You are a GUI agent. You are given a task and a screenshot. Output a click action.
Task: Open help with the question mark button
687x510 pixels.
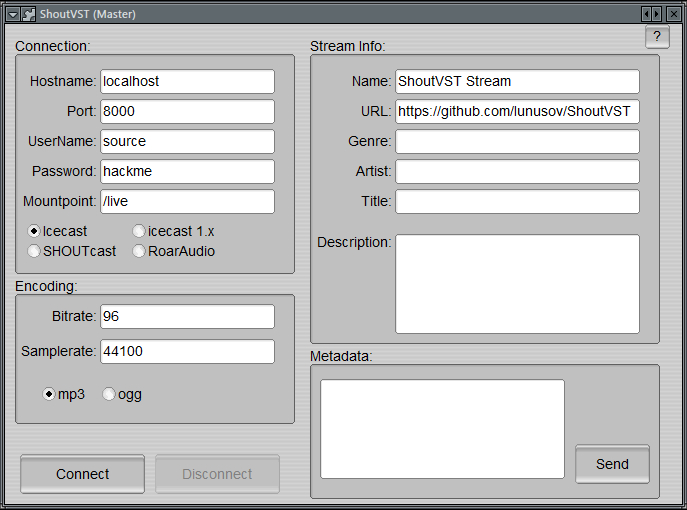coord(657,37)
